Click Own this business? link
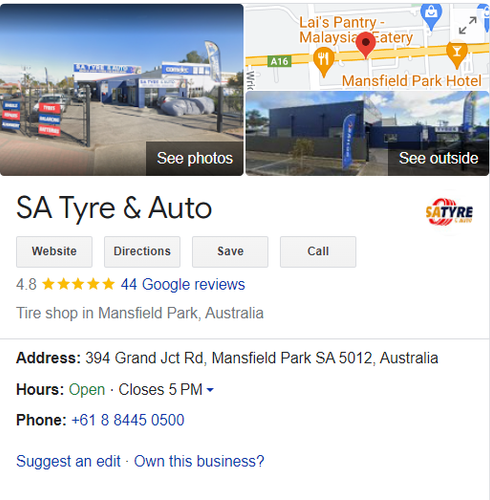 click(x=199, y=462)
